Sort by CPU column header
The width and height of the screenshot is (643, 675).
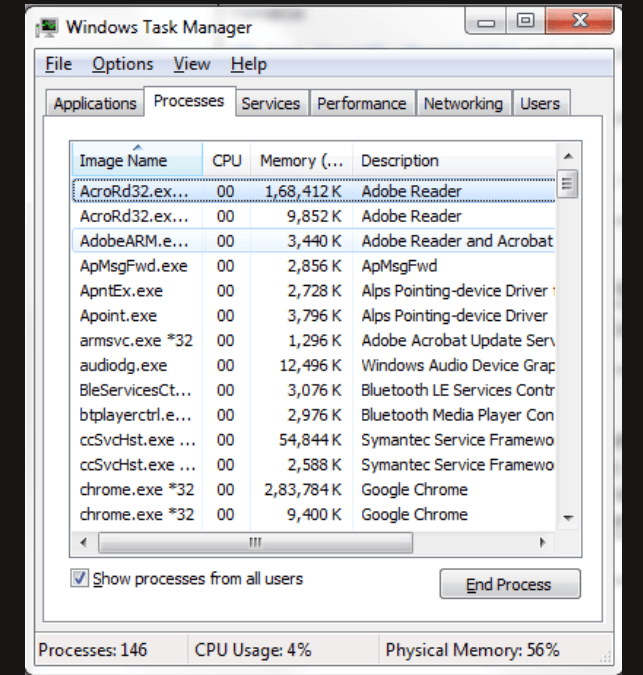tap(227, 160)
